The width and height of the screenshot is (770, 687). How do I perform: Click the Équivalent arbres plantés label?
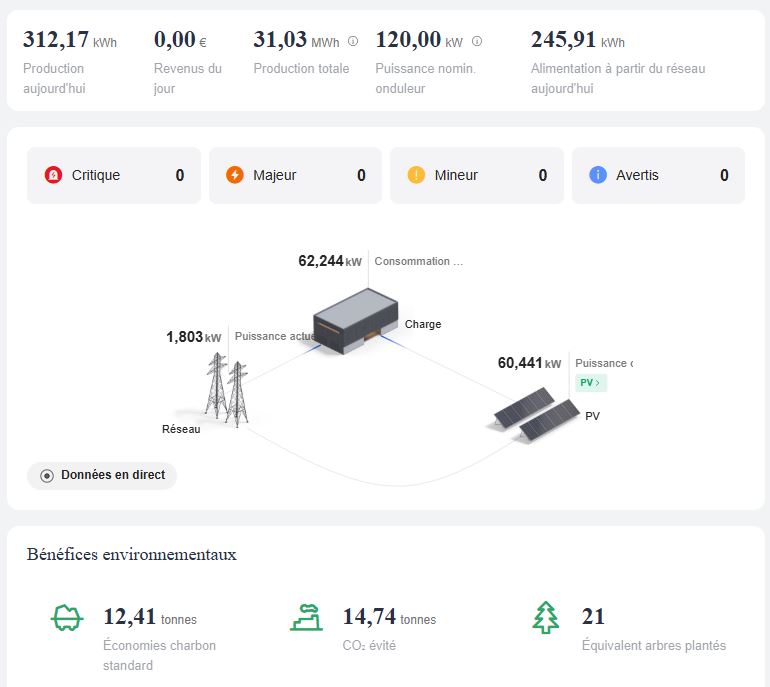point(654,645)
